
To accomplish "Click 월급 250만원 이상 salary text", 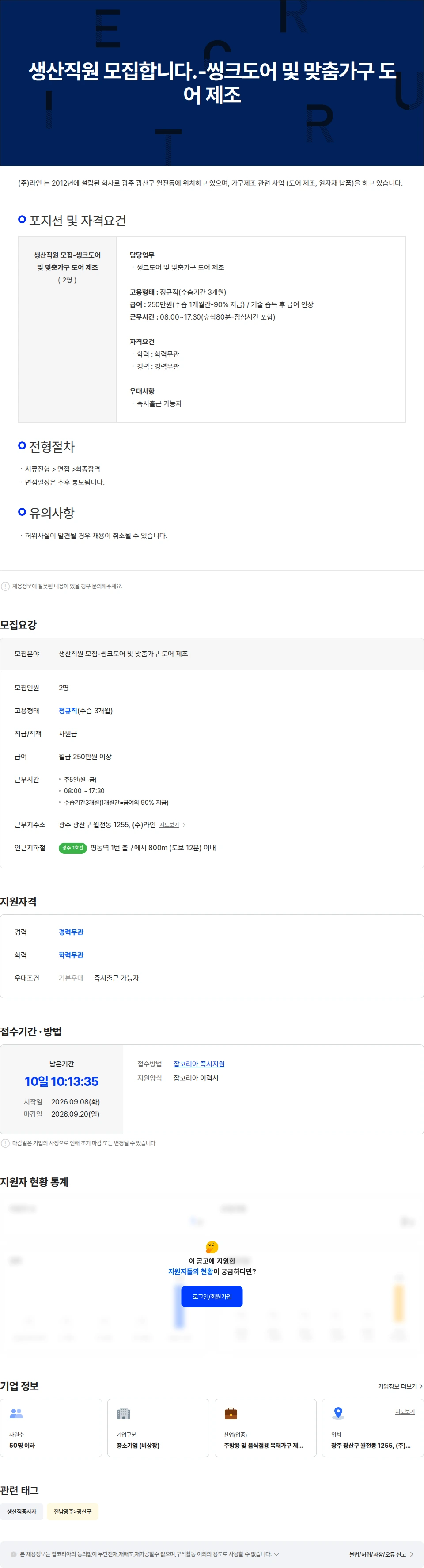I will (85, 757).
